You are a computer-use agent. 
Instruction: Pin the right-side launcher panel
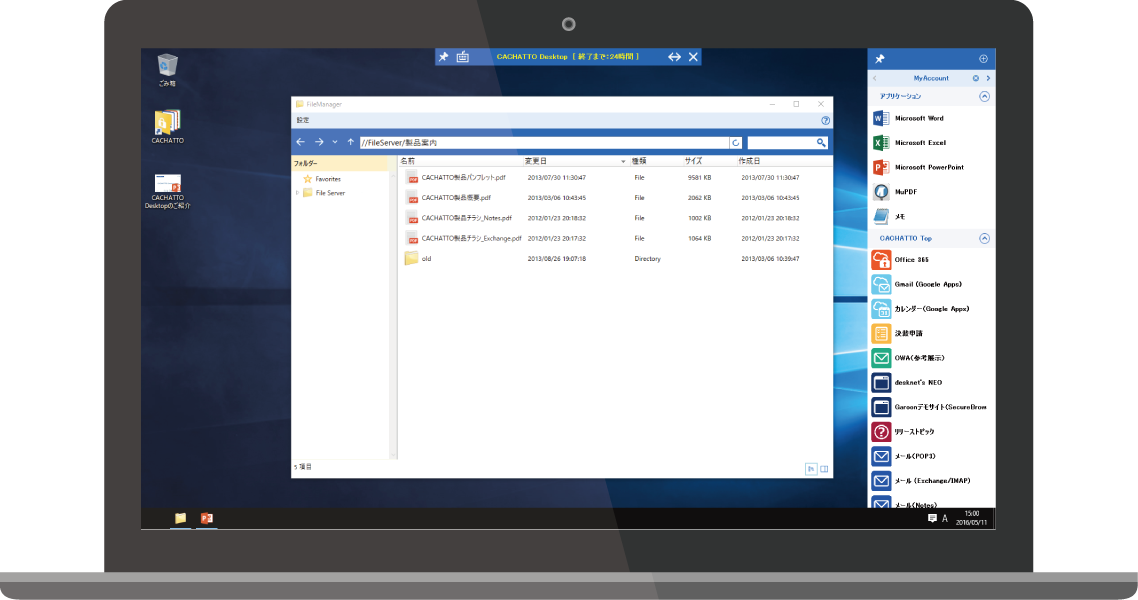880,59
